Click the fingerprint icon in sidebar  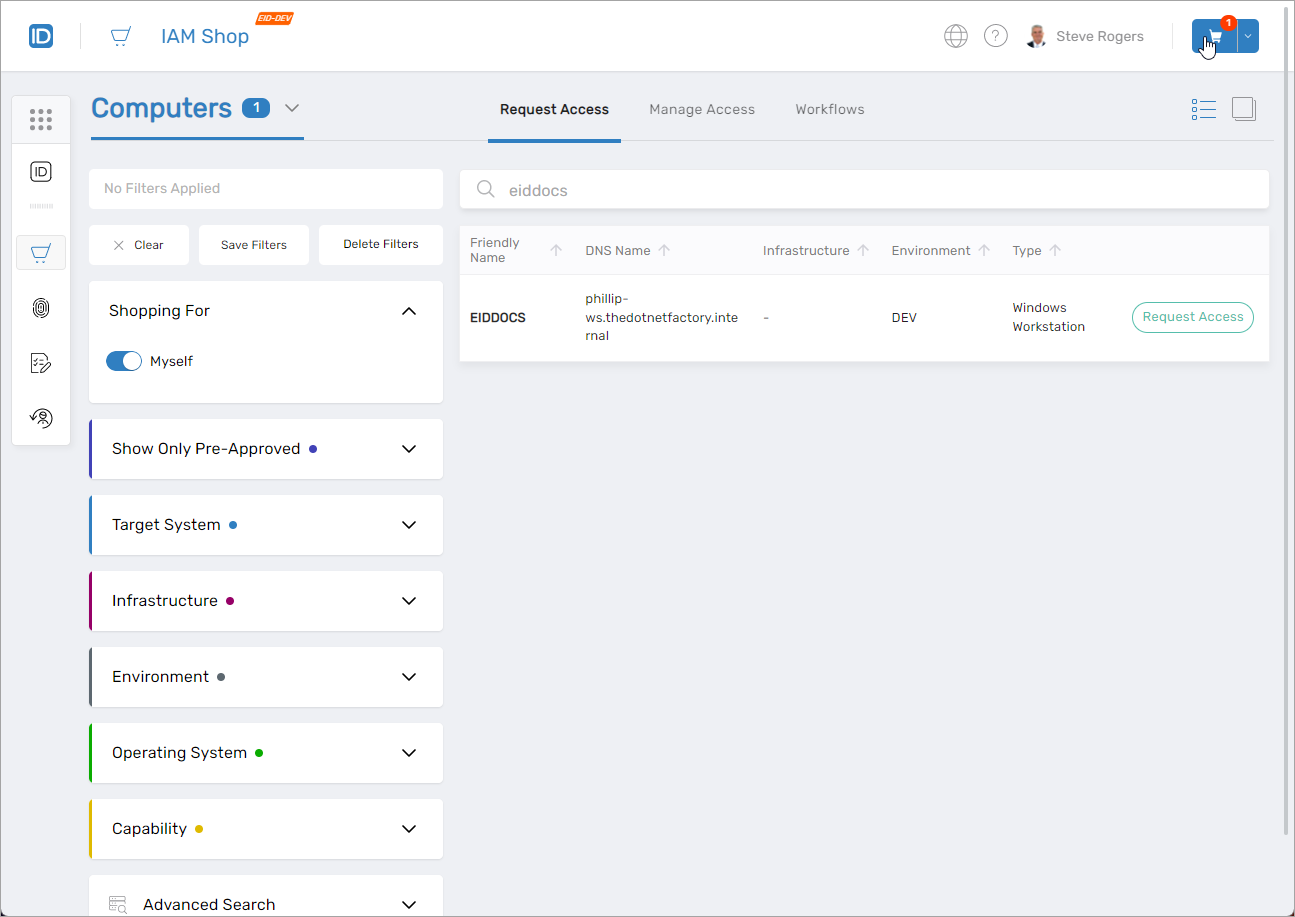[41, 308]
